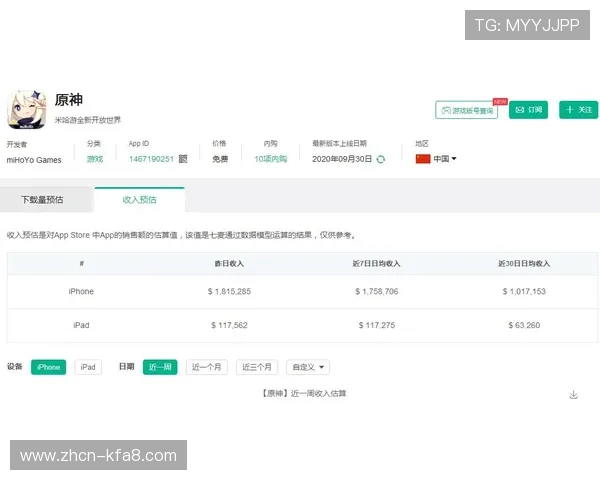Click the 近7日日均收入 column header
The height and width of the screenshot is (480, 600).
click(x=377, y=264)
